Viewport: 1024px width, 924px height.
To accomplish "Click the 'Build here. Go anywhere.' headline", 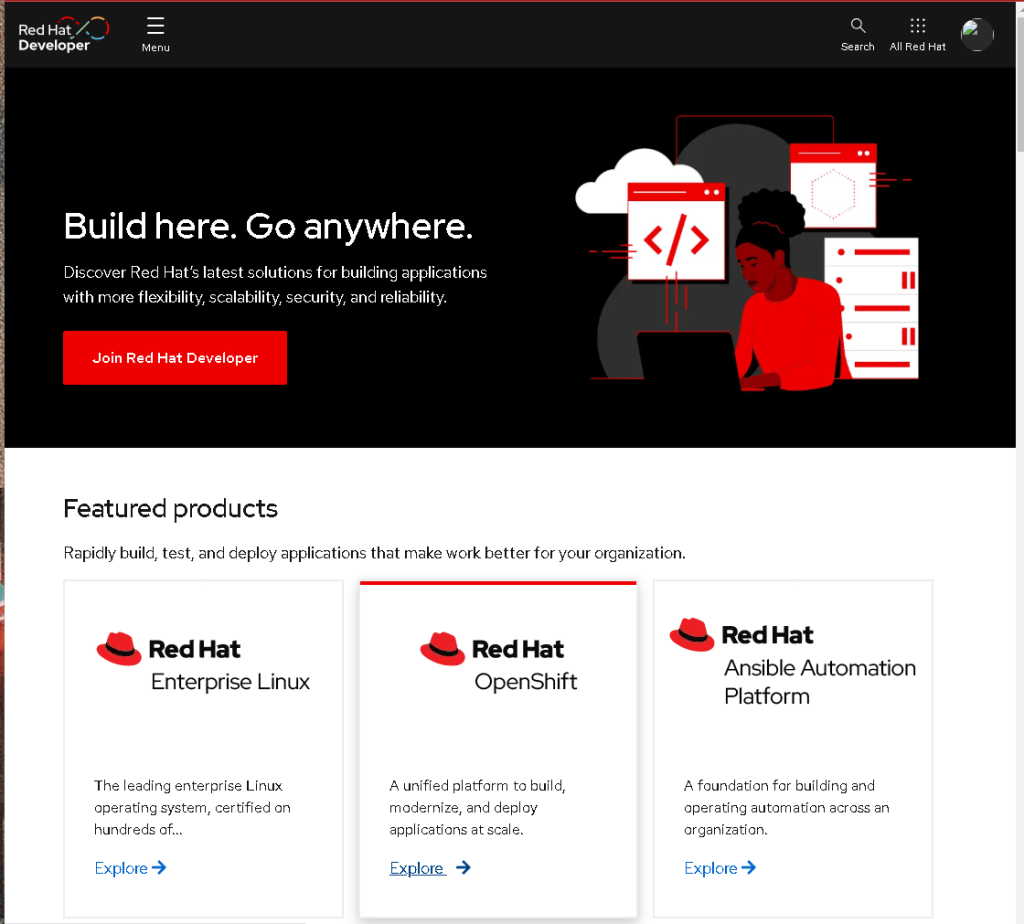I will [268, 226].
